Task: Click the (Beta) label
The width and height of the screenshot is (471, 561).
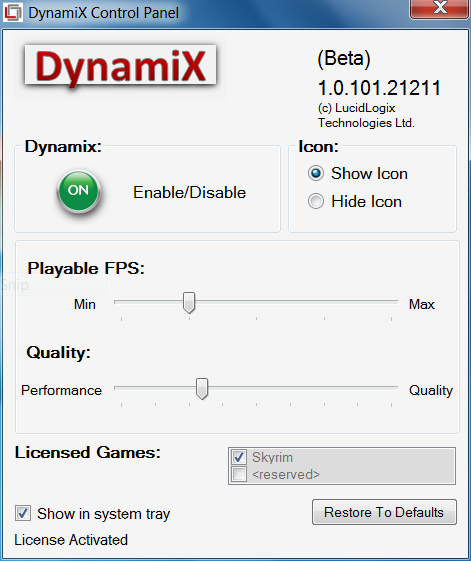Action: point(344,59)
